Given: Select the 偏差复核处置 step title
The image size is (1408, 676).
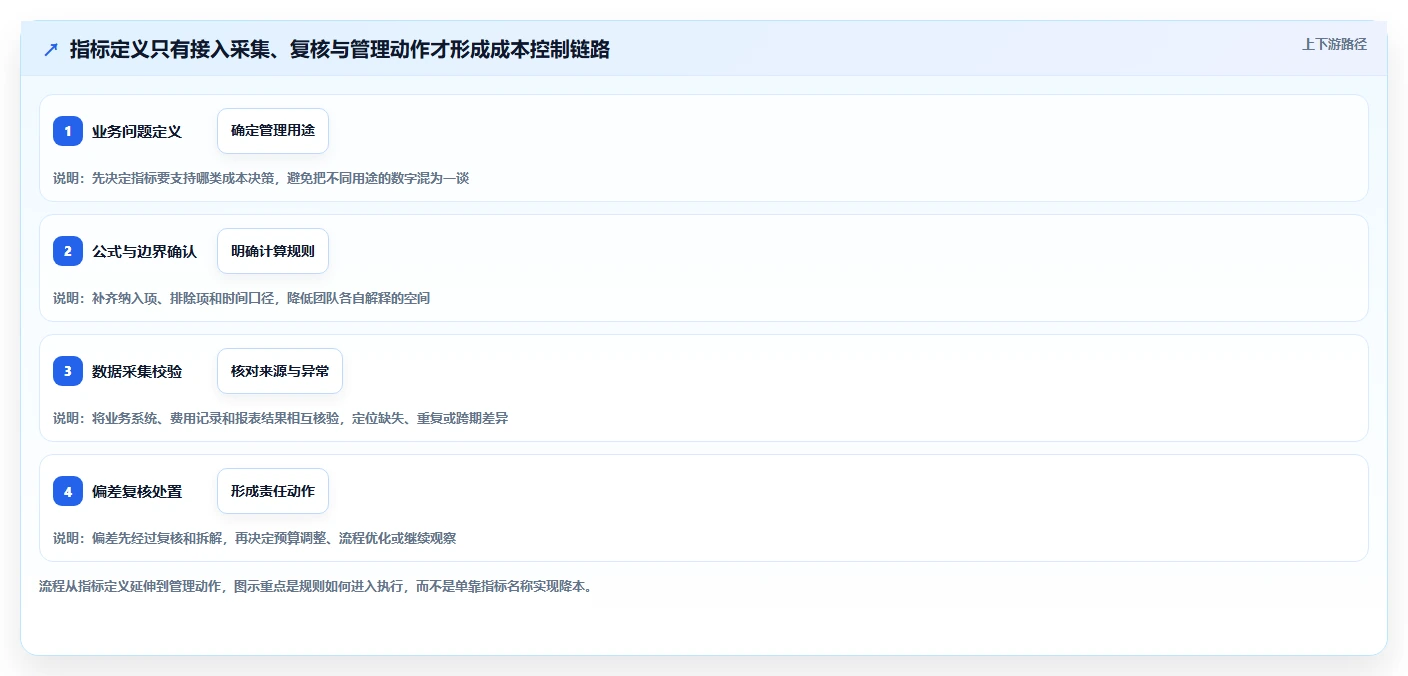Looking at the screenshot, I should pos(137,491).
